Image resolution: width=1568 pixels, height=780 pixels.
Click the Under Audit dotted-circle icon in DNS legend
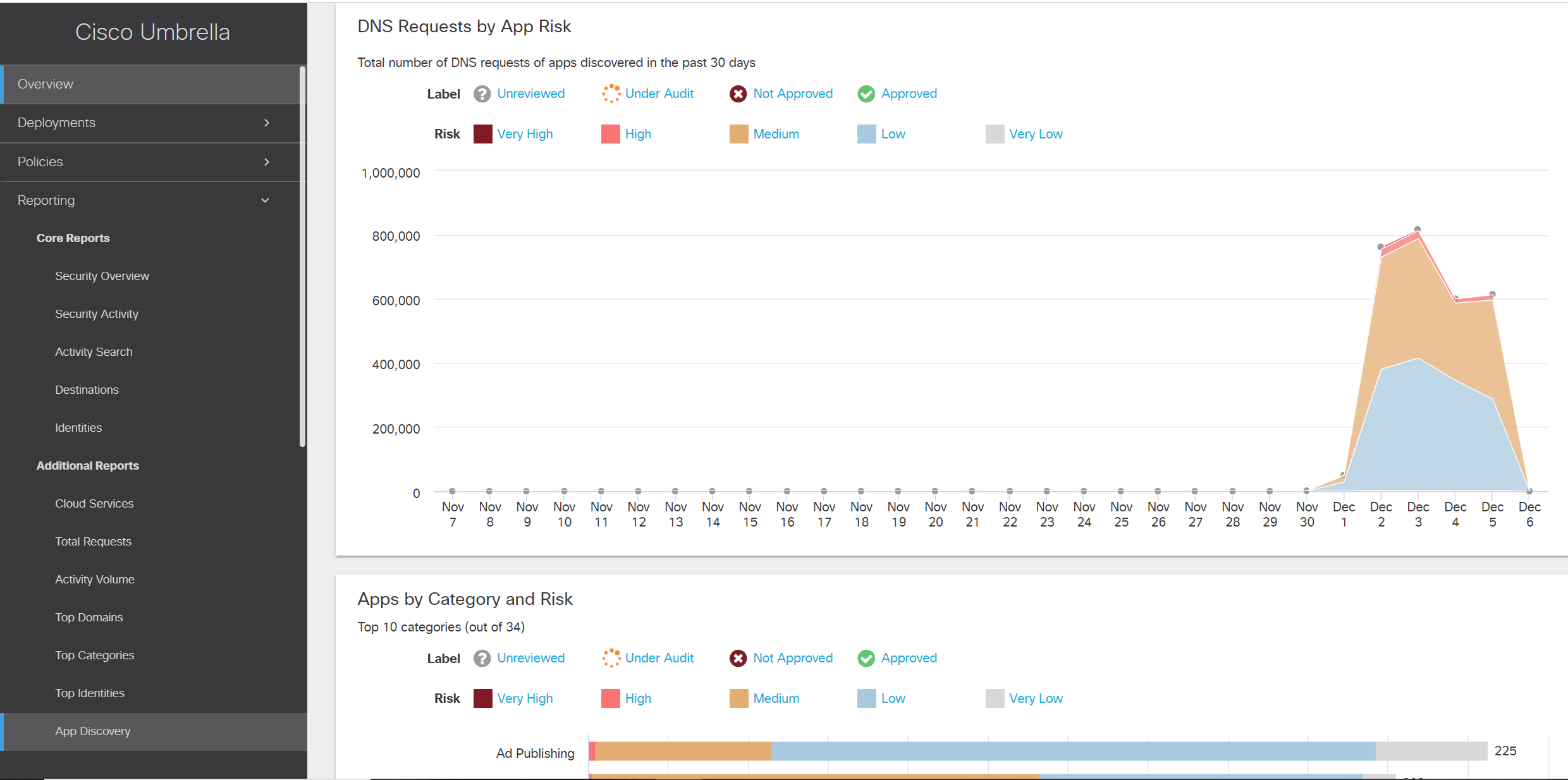(611, 94)
